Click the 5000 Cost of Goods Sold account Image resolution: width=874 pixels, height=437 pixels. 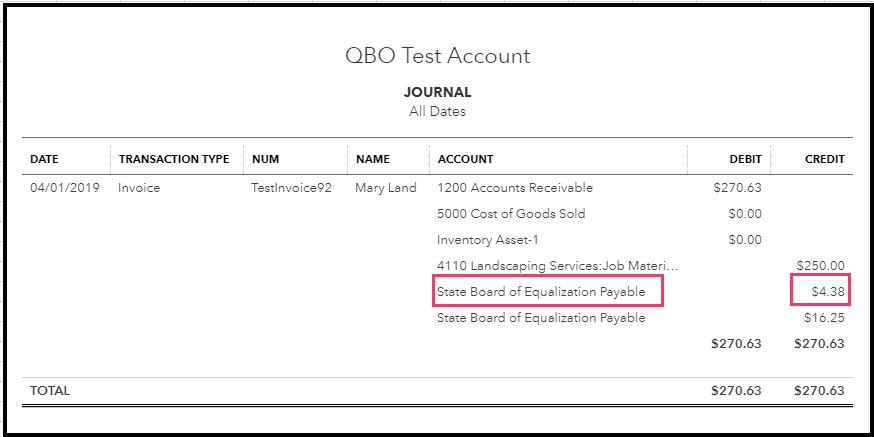(x=511, y=214)
